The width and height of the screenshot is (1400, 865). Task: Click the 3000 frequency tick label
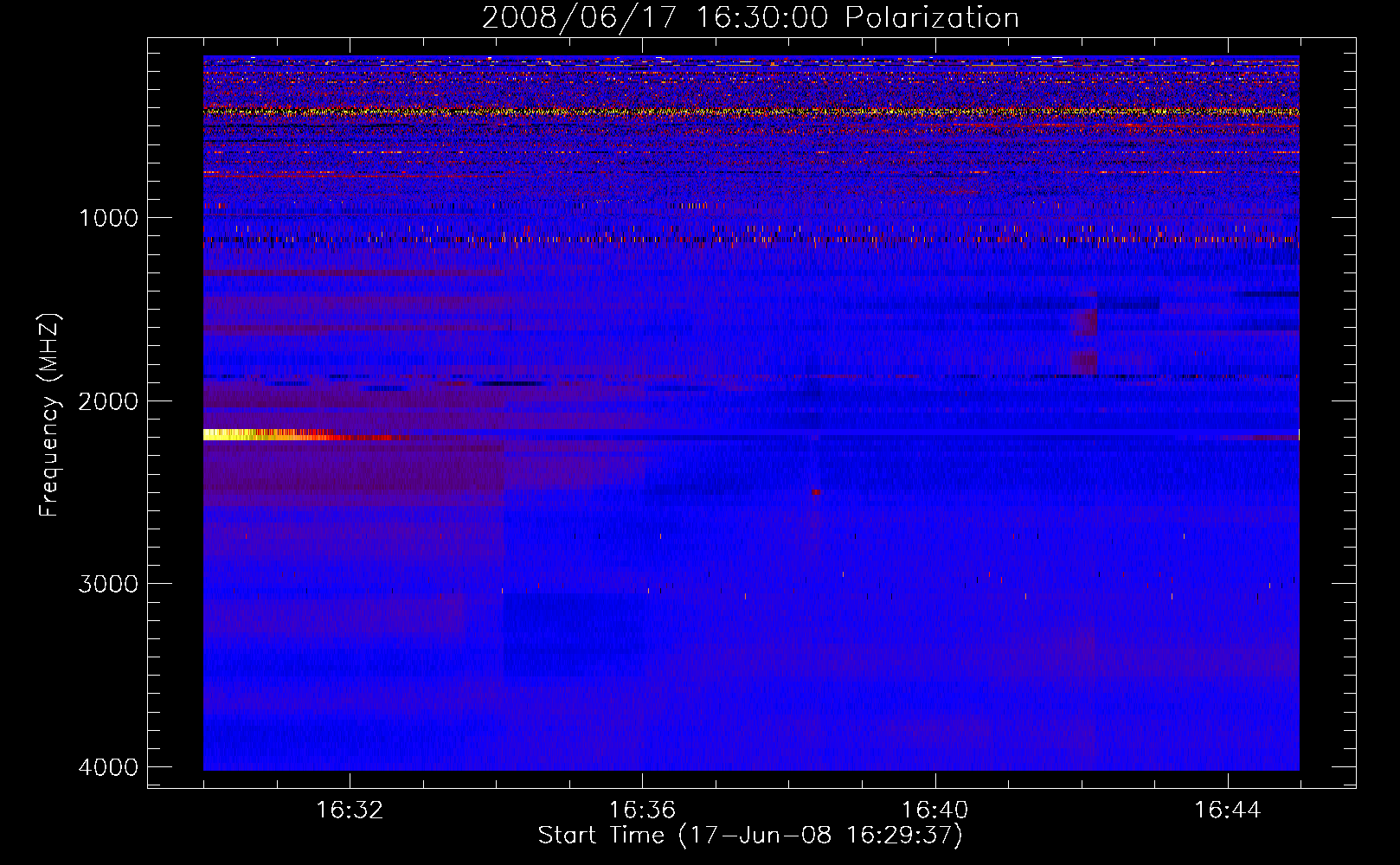pyautogui.click(x=108, y=584)
